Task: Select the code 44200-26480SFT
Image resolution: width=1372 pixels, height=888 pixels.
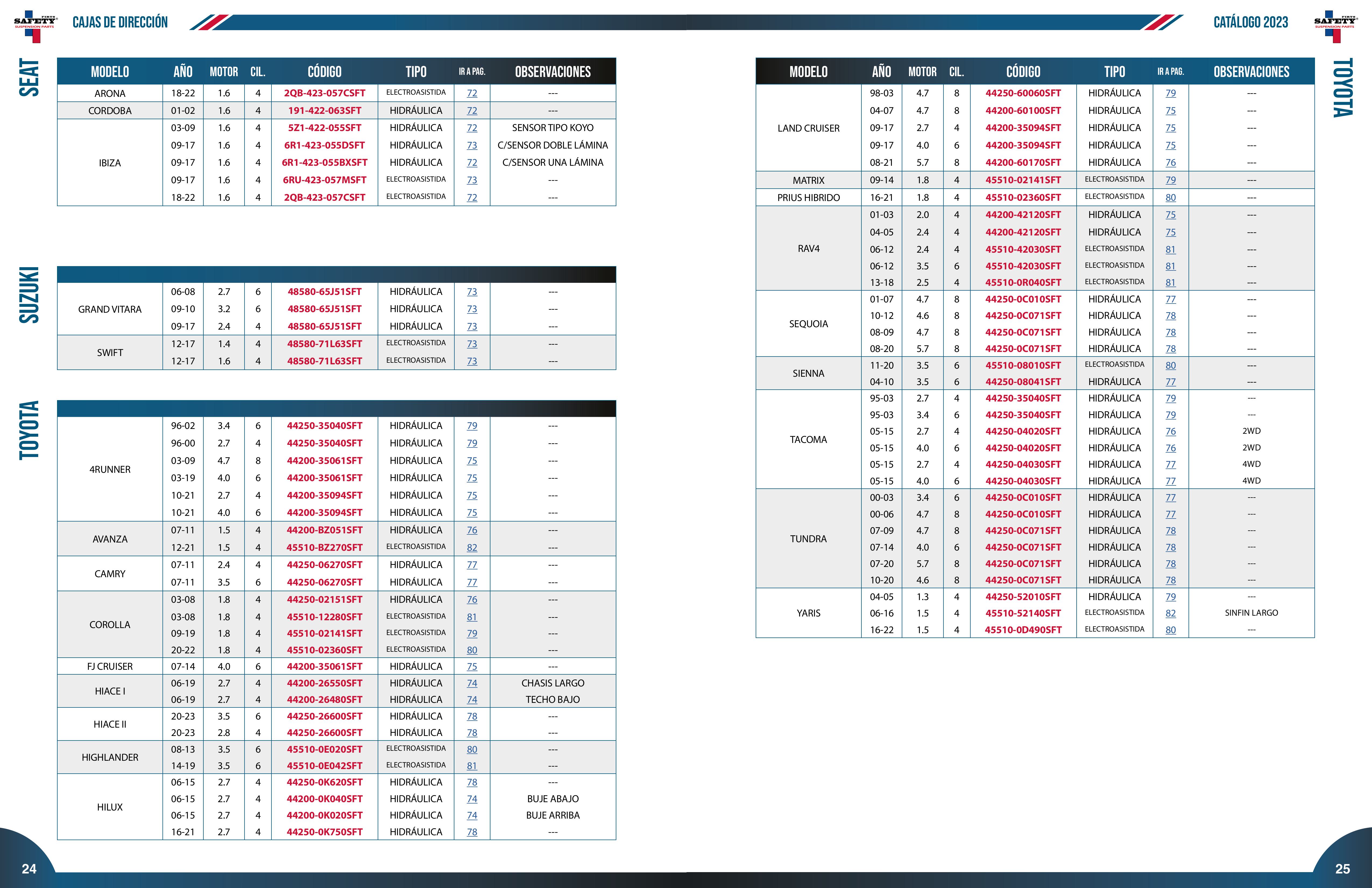Action: (x=324, y=699)
